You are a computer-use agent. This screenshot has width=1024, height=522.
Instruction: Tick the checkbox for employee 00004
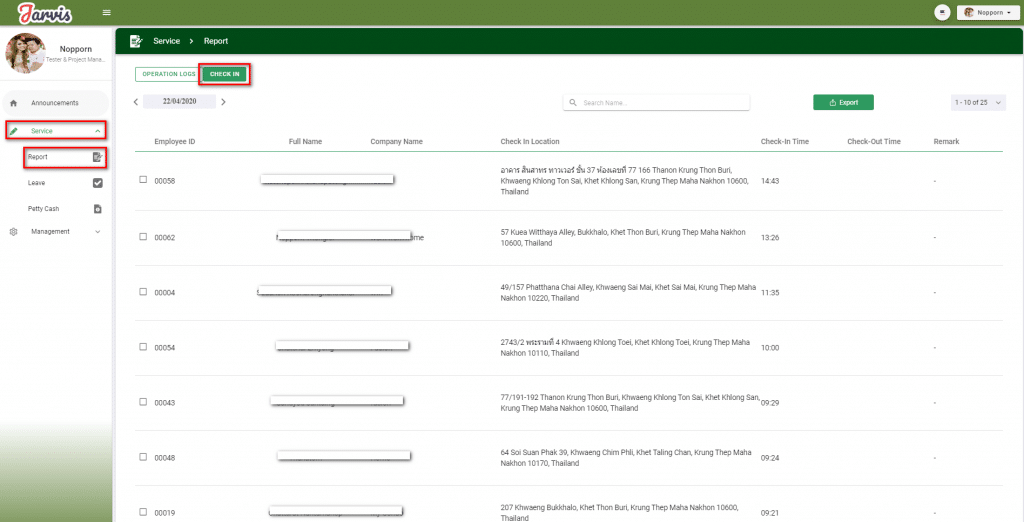coord(143,292)
